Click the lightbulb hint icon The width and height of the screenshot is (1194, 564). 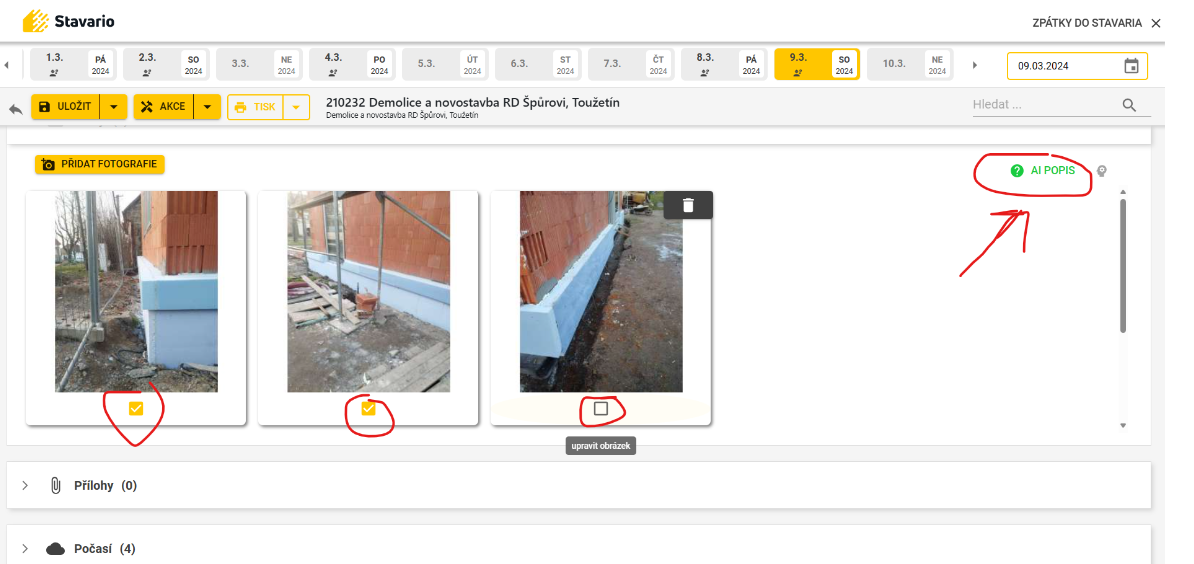coord(1101,171)
